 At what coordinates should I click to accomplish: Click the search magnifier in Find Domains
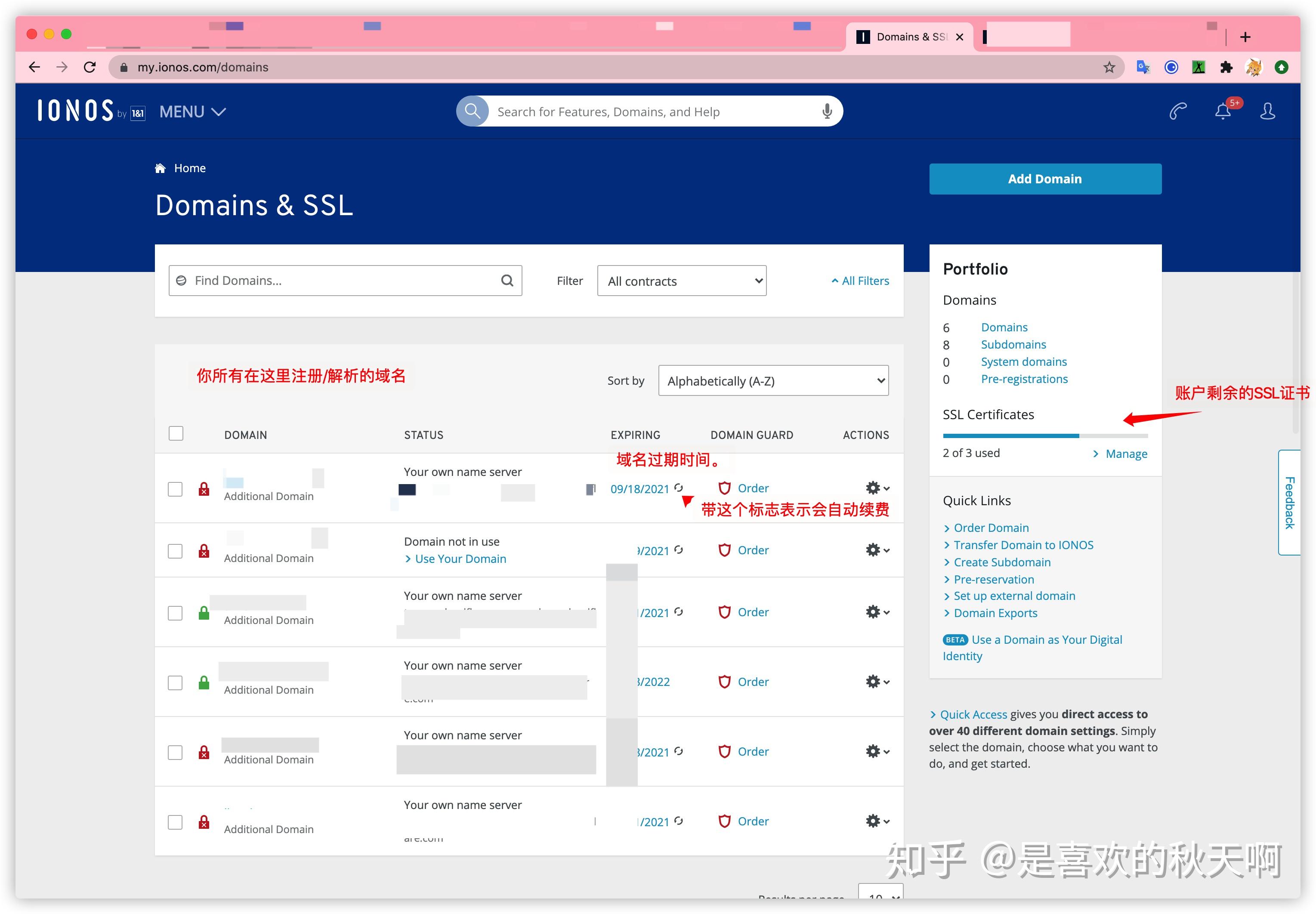click(x=506, y=280)
